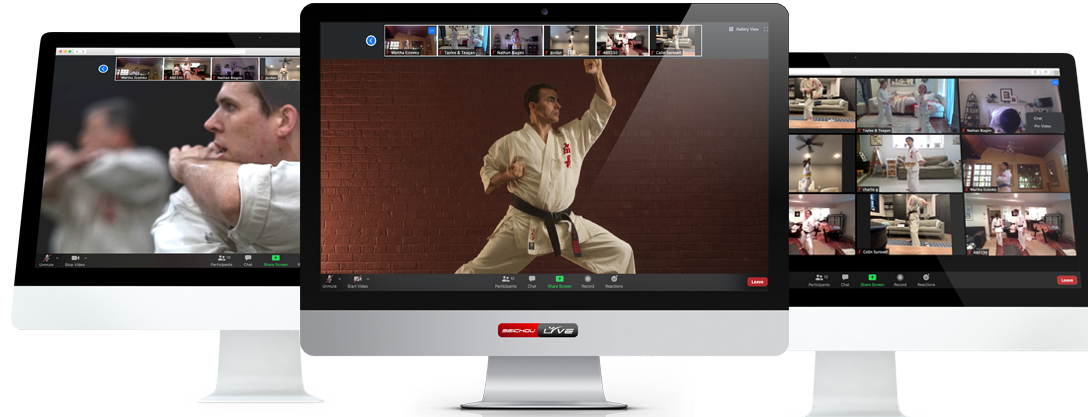
Task: Open Participants on right monitor toolbar
Action: coord(819,279)
